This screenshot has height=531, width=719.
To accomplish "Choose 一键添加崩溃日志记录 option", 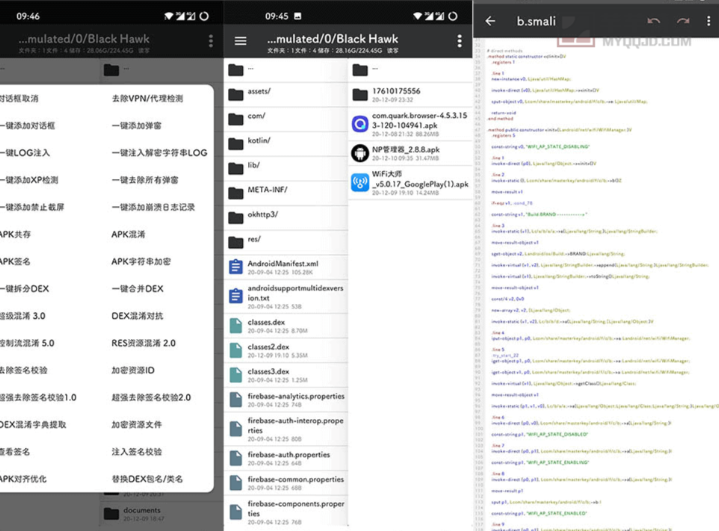I will 153,207.
